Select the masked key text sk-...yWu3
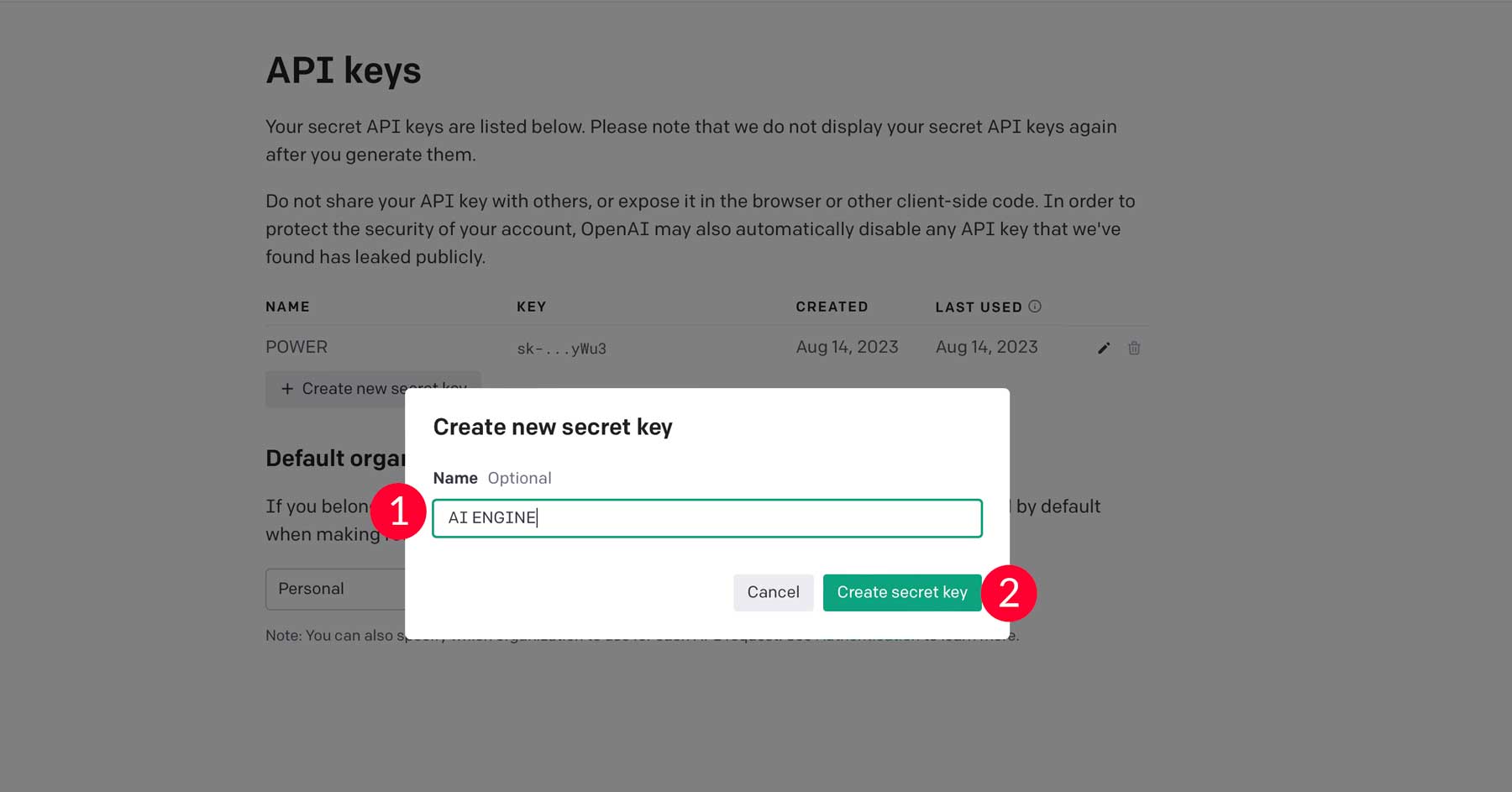 561,347
